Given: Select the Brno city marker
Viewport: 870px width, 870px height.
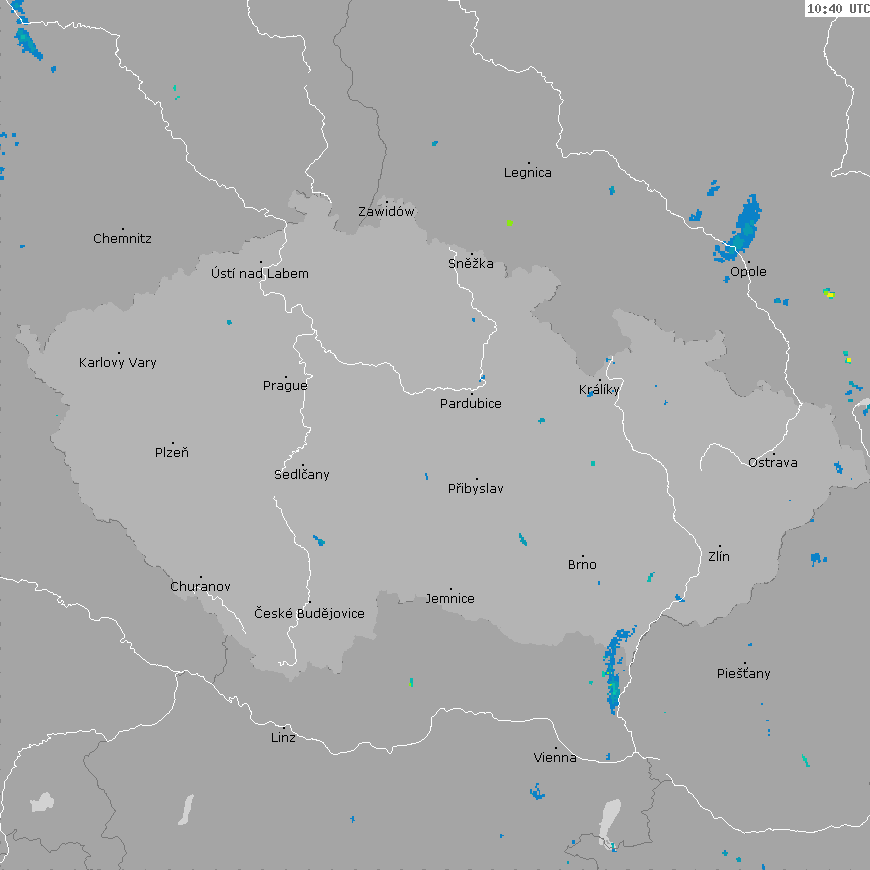Looking at the screenshot, I should coord(583,555).
